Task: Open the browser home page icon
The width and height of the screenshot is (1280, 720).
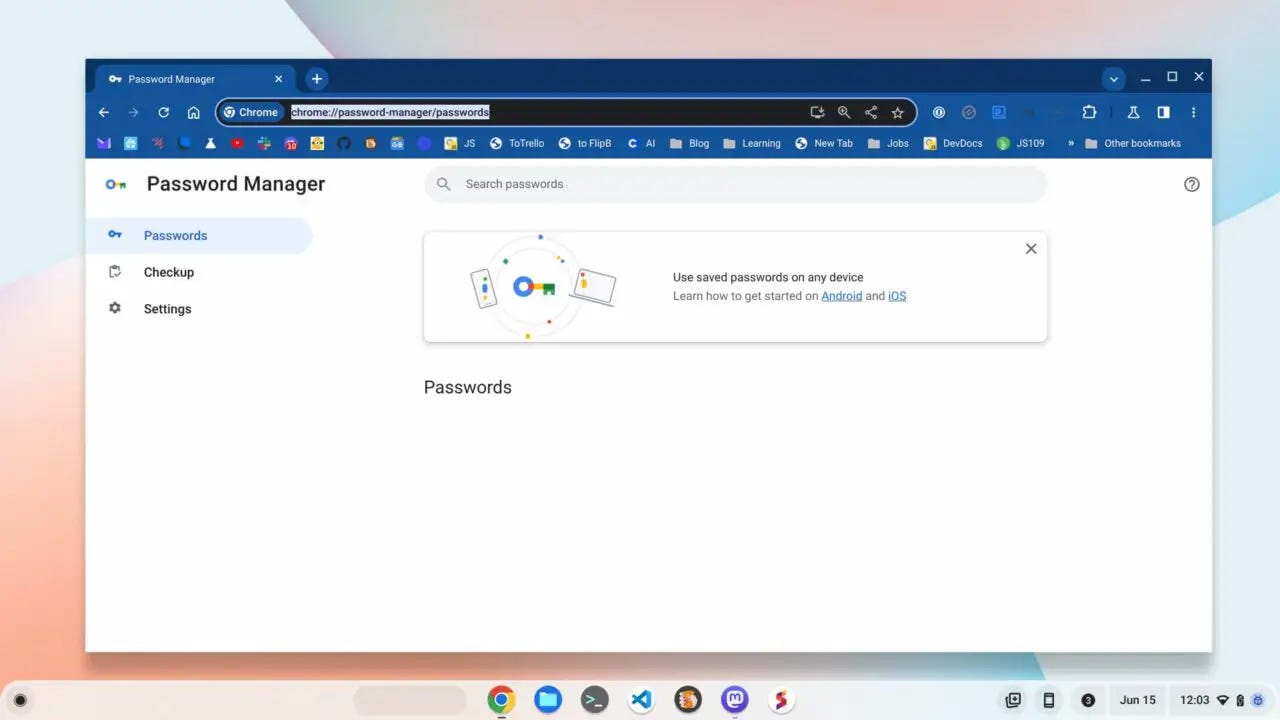Action: coord(194,113)
